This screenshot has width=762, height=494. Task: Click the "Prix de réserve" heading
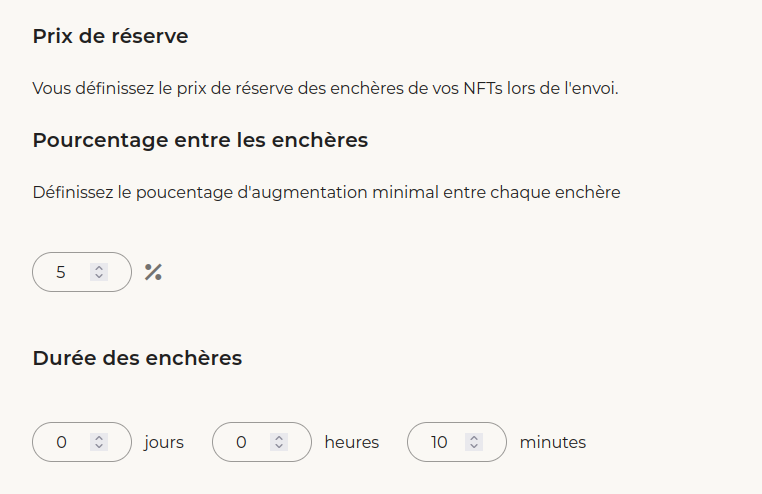[110, 37]
